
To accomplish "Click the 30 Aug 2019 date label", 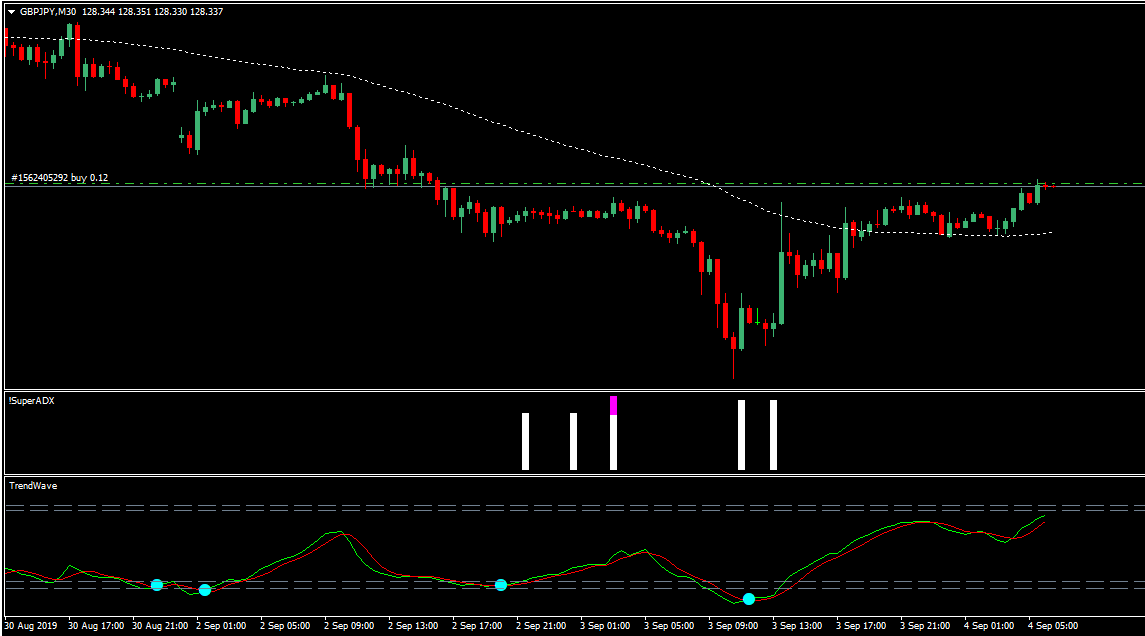I will [33, 626].
